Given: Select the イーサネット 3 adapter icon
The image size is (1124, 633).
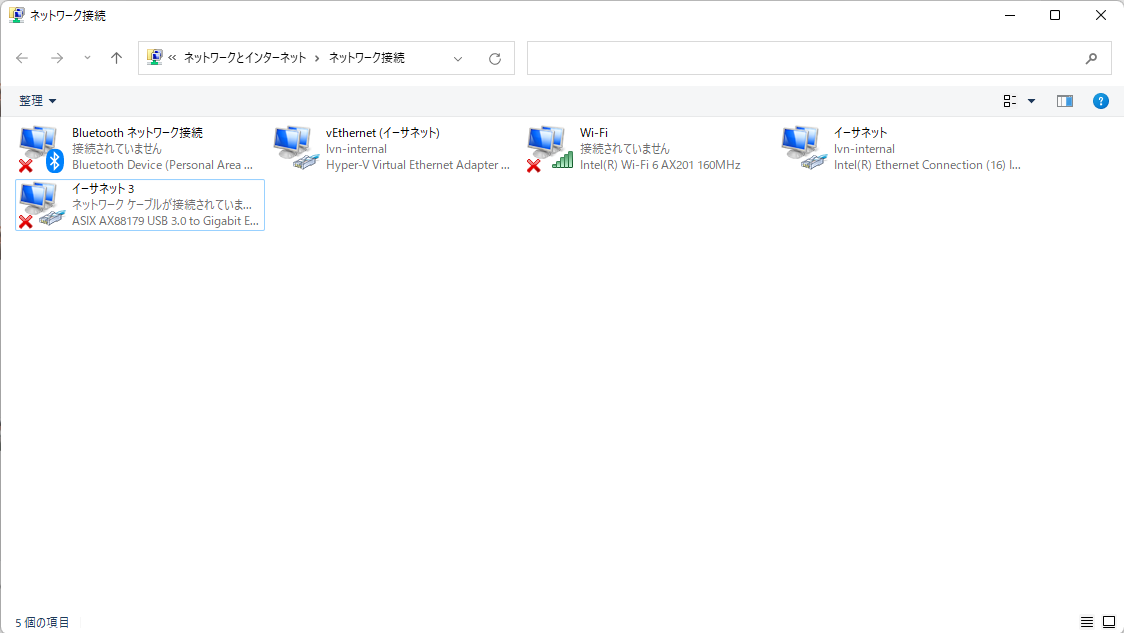Looking at the screenshot, I should pos(38,203).
